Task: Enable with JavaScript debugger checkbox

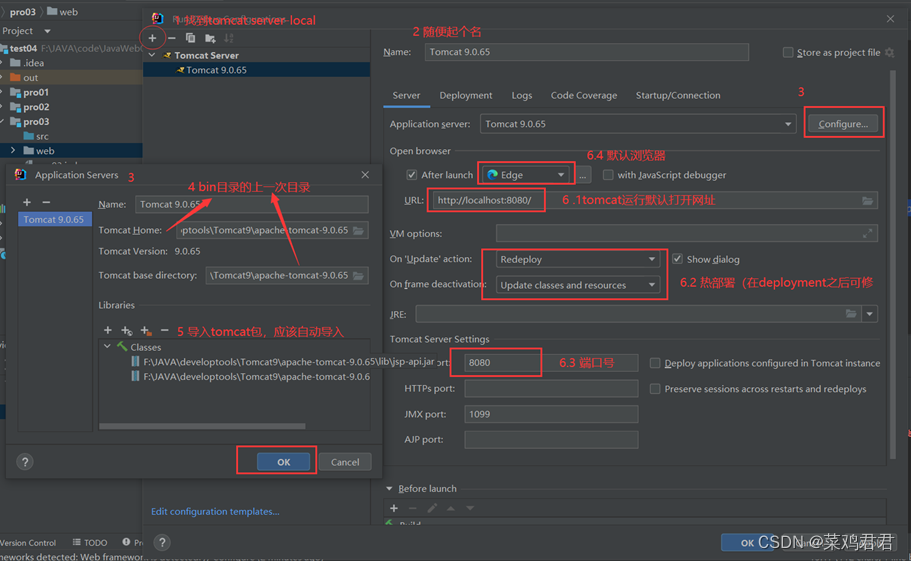Action: click(x=608, y=175)
